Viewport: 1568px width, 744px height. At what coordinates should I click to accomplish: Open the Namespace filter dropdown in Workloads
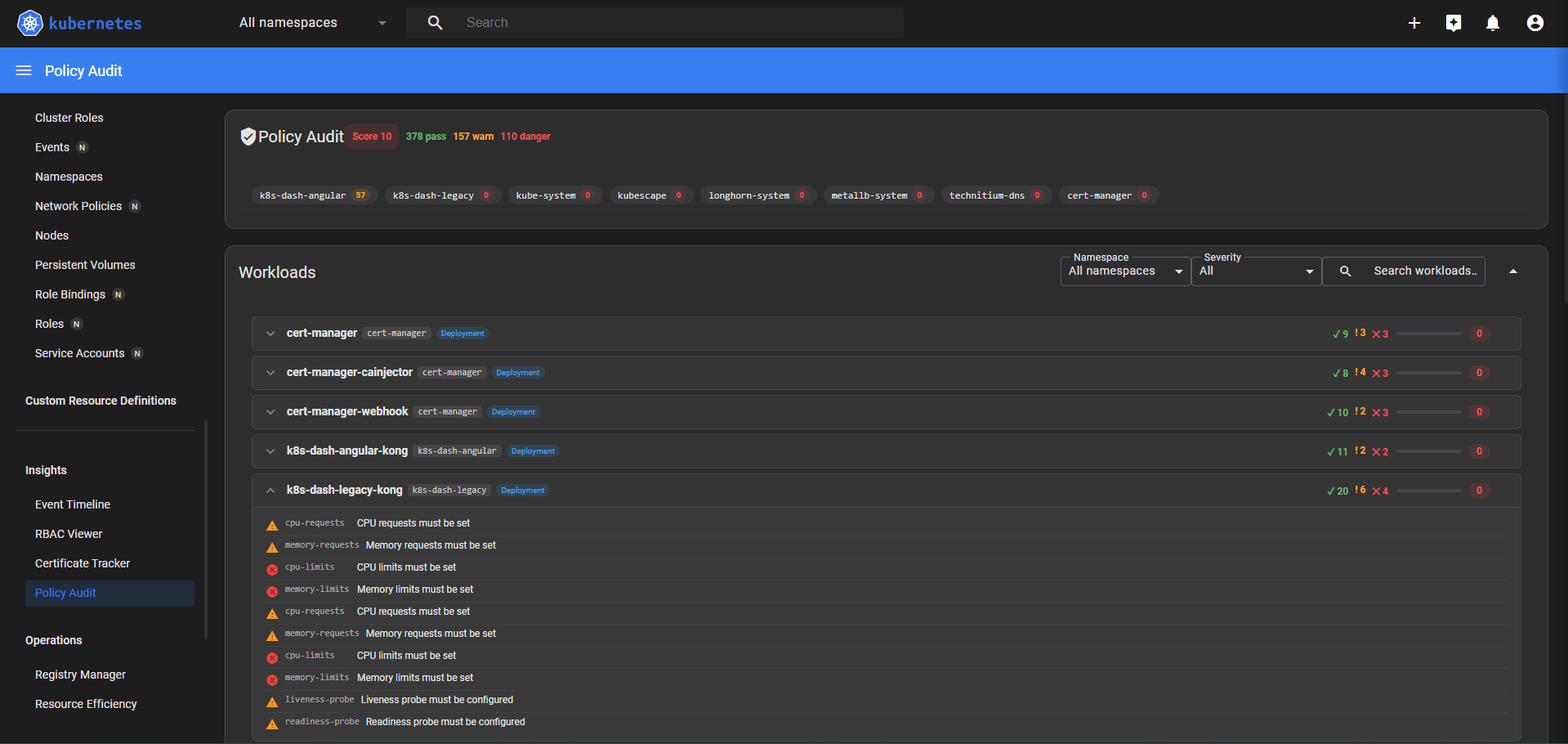click(1125, 271)
